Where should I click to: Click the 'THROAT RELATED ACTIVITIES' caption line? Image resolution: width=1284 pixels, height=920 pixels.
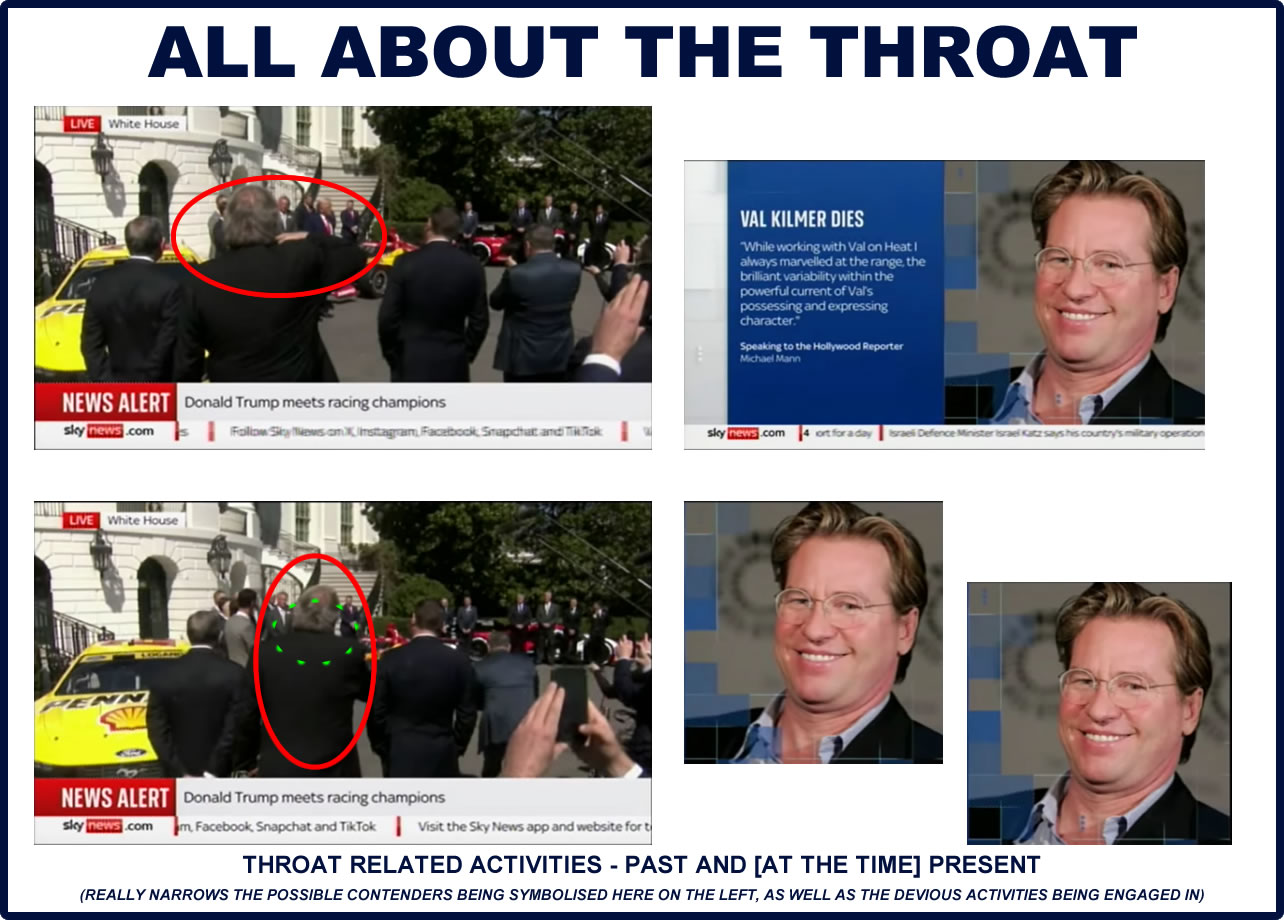641,866
